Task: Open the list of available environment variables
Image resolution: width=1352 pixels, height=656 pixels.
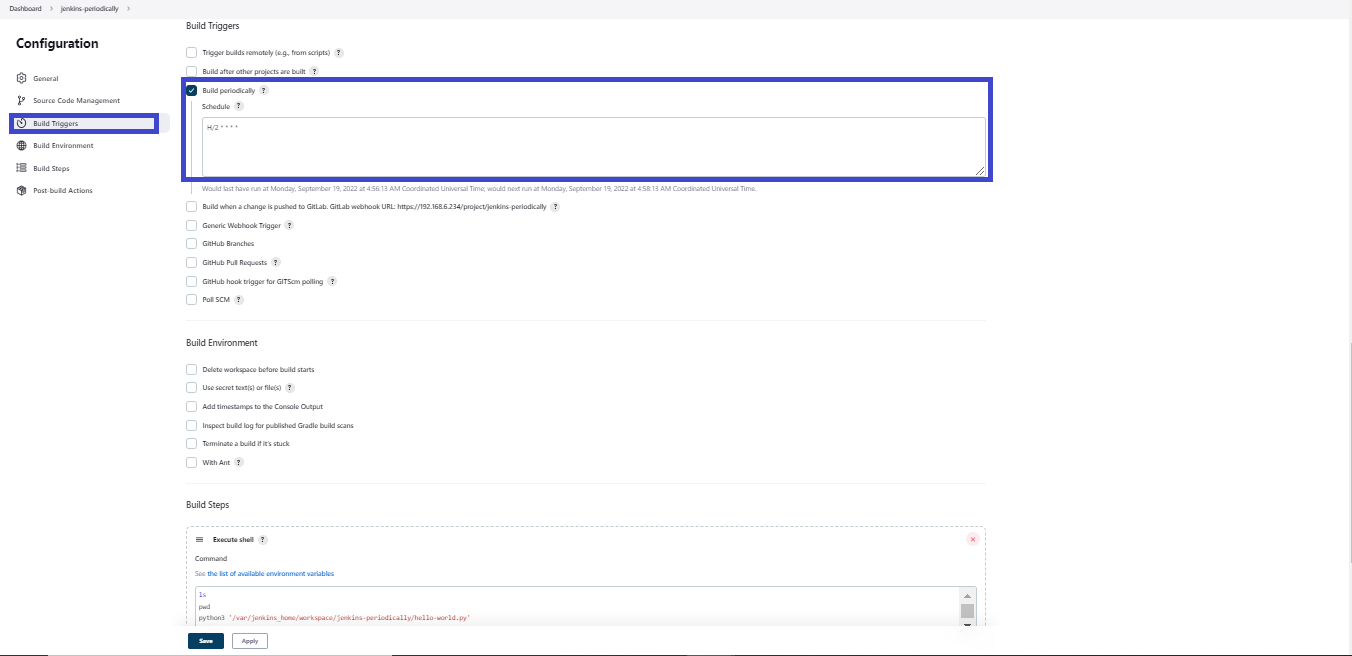Action: 271,574
